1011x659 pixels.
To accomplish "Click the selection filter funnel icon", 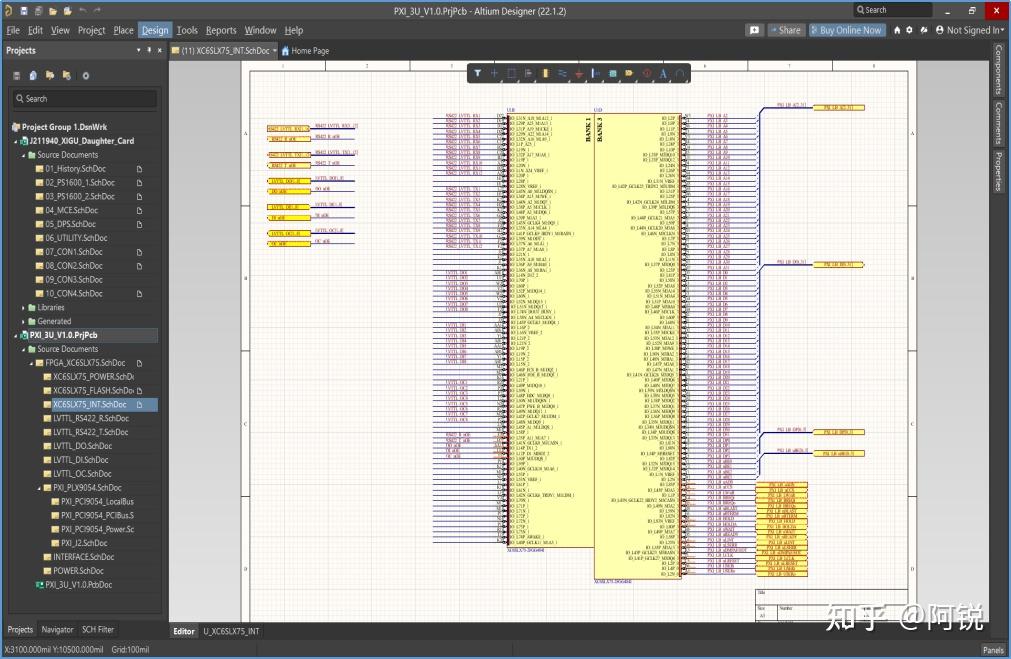I will coord(477,73).
